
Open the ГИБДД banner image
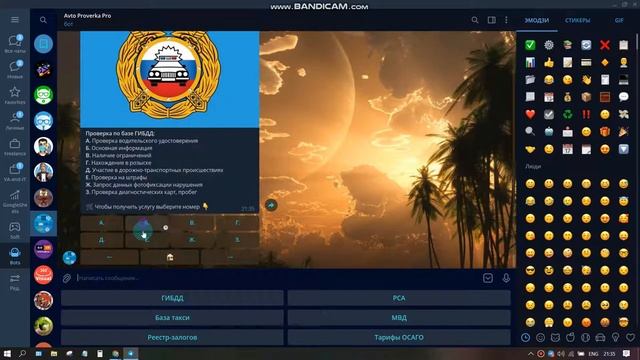[169, 79]
